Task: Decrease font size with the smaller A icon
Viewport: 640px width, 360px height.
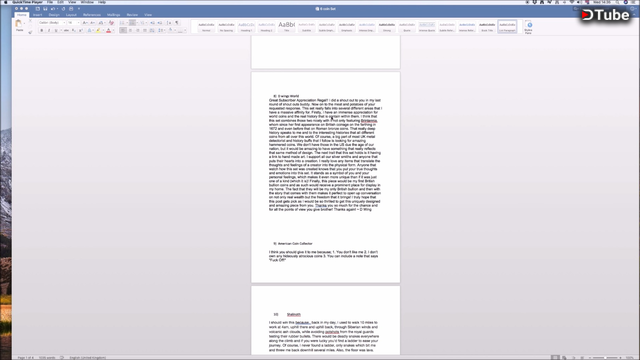Action: point(92,23)
